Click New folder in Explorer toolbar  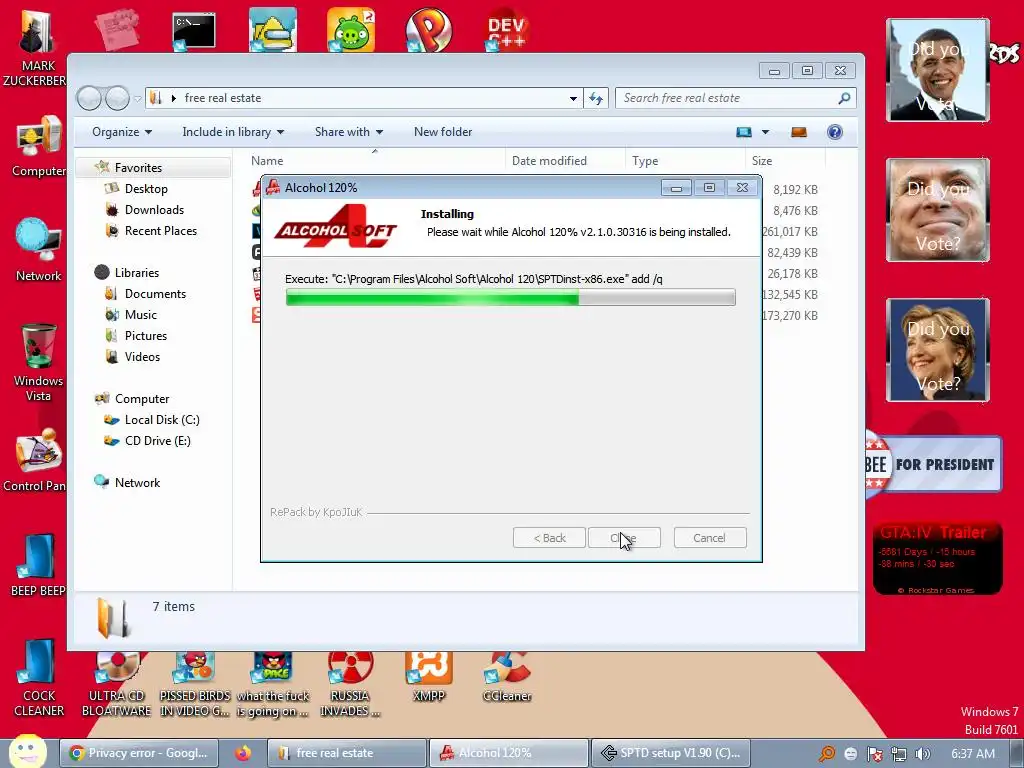[443, 132]
